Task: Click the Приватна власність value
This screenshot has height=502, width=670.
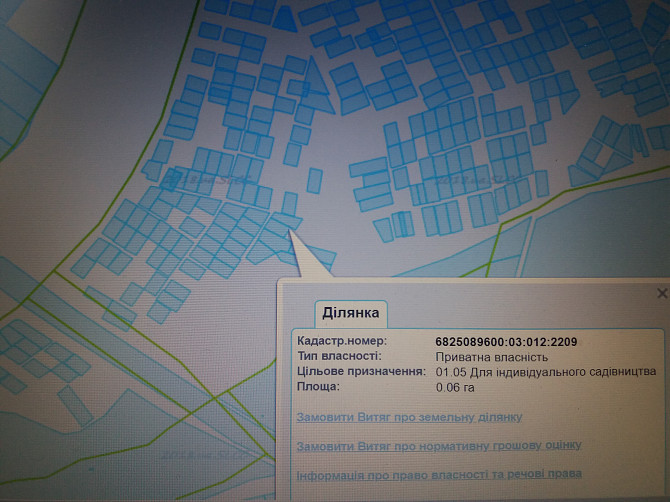Action: (492, 357)
